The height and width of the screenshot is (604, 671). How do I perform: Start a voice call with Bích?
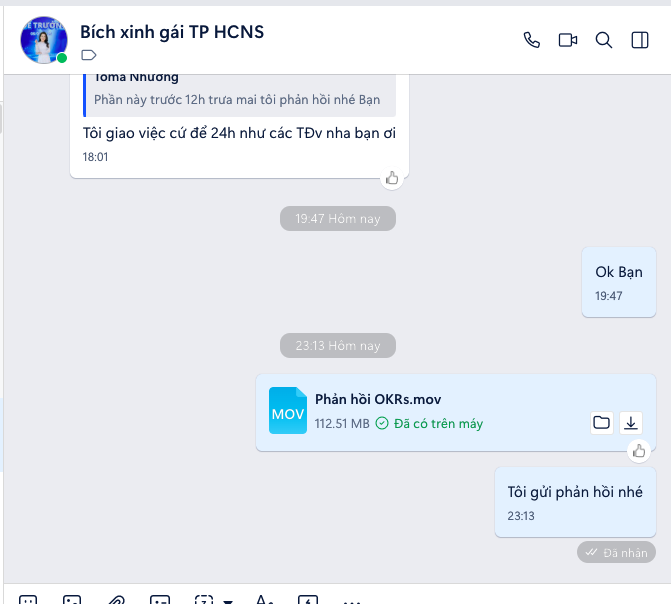pyautogui.click(x=531, y=40)
